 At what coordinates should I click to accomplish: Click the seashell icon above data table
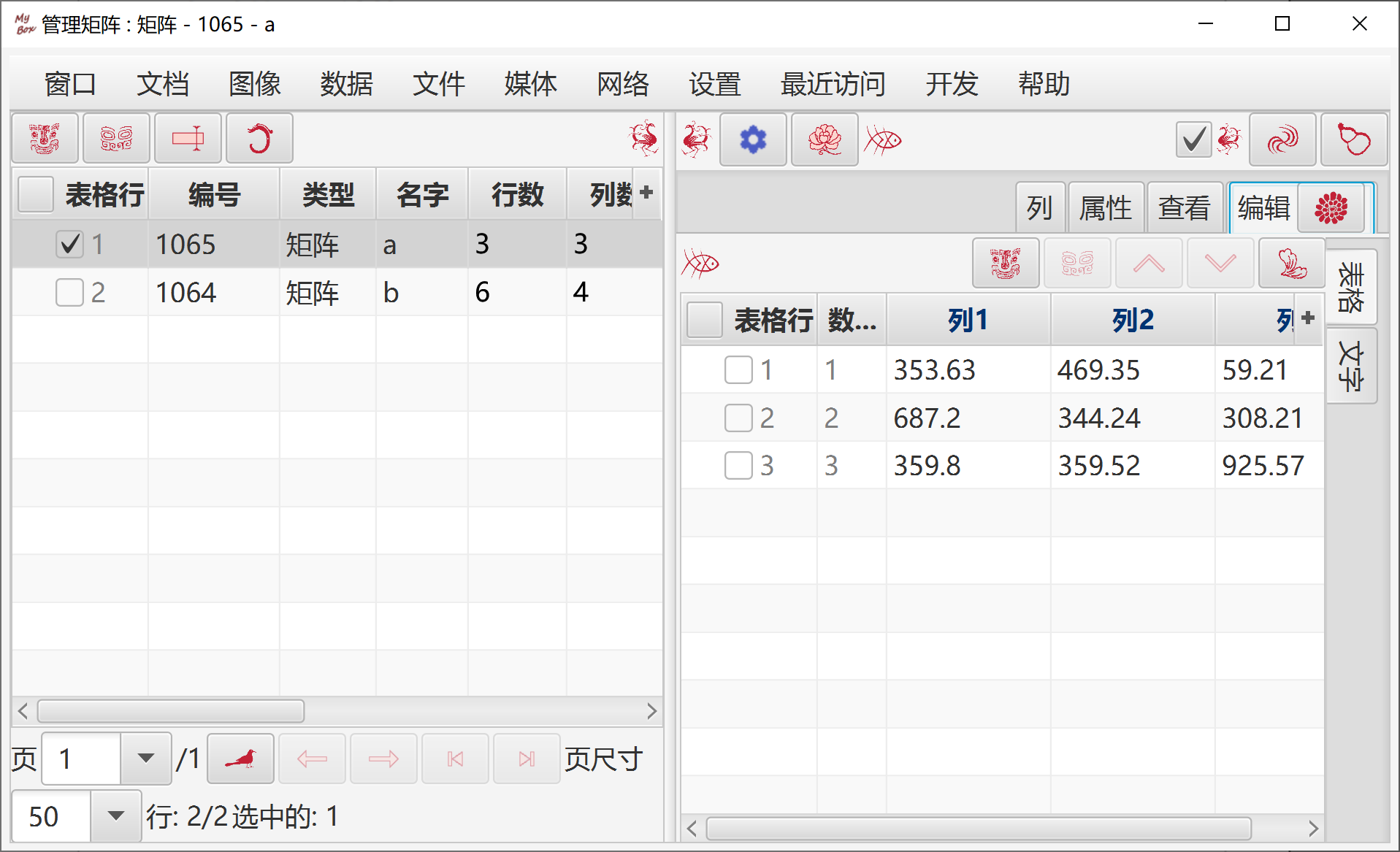pos(1292,263)
